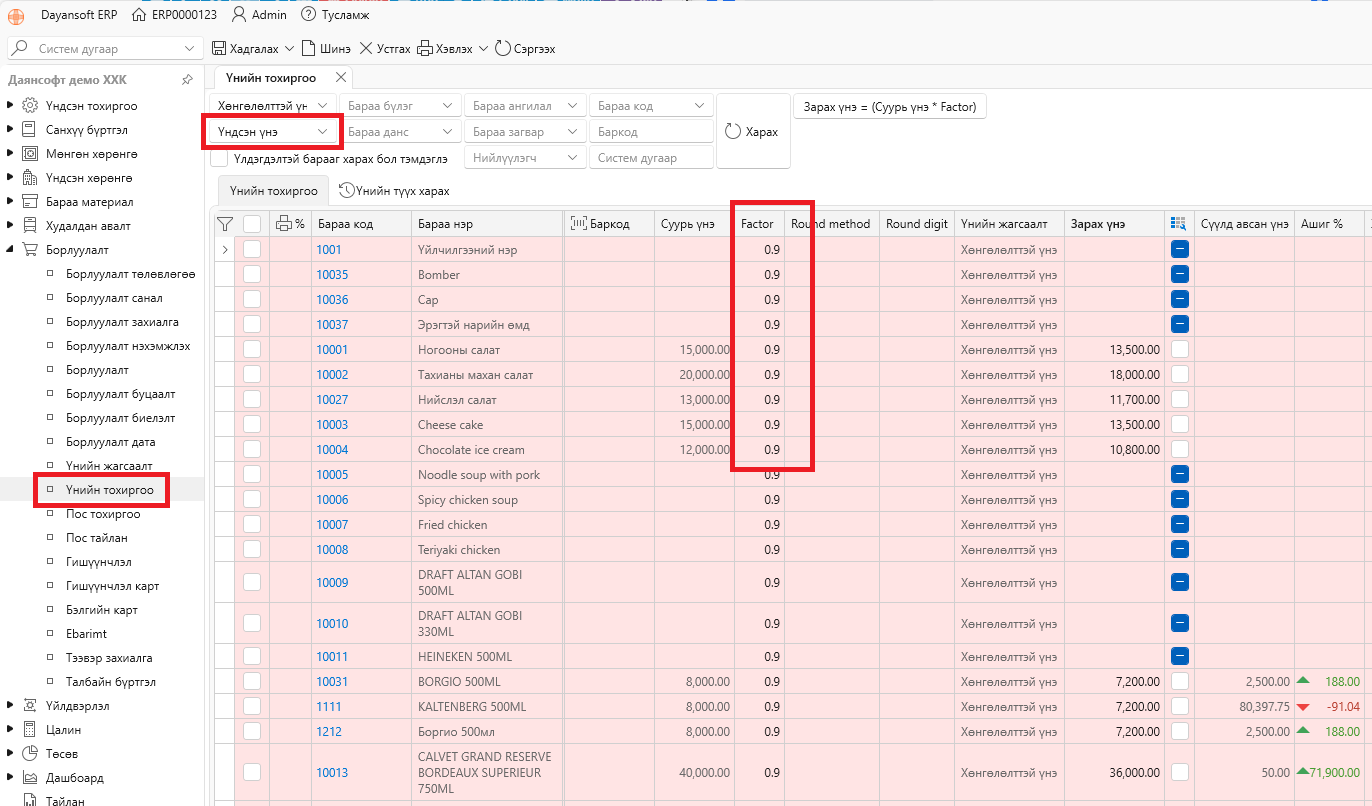This screenshot has width=1372, height=806.
Task: Switch to Үнийн түүх харах tab
Action: click(x=395, y=191)
